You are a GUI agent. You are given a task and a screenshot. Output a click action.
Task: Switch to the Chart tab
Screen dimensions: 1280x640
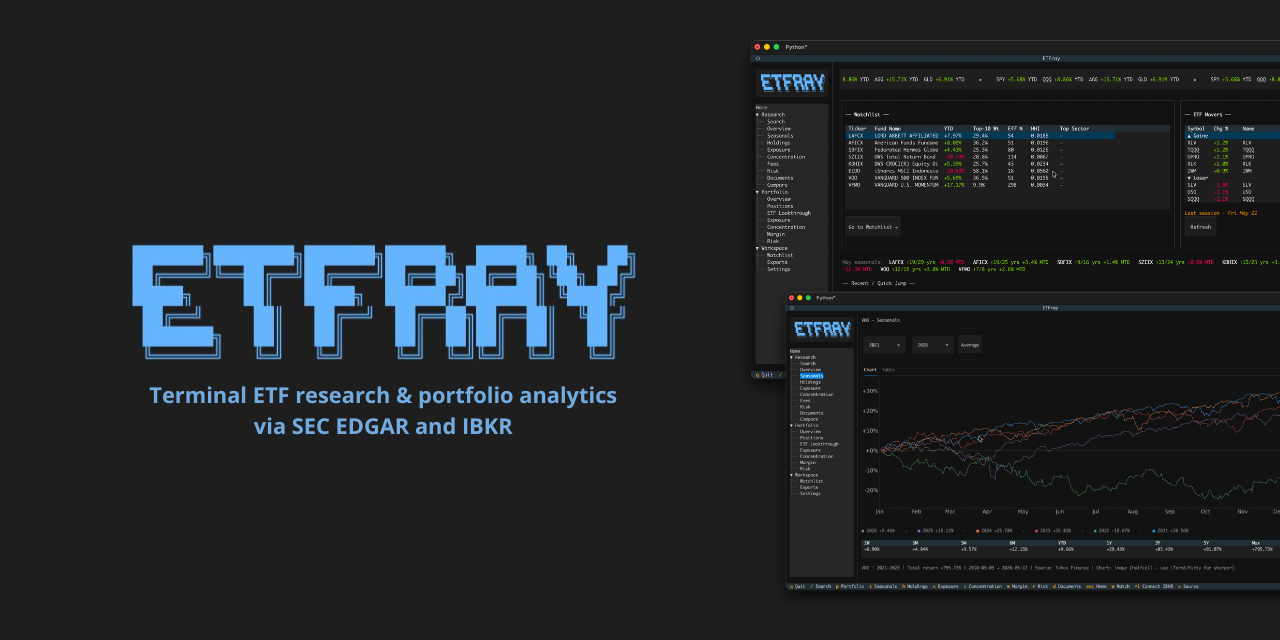coord(870,369)
